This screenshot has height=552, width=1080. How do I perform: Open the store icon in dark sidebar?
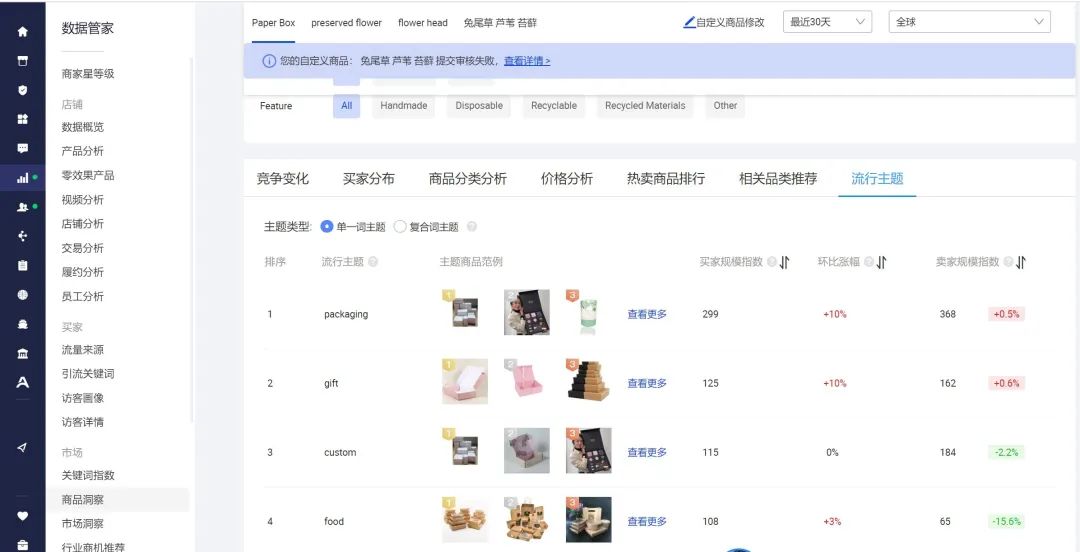coord(23,61)
